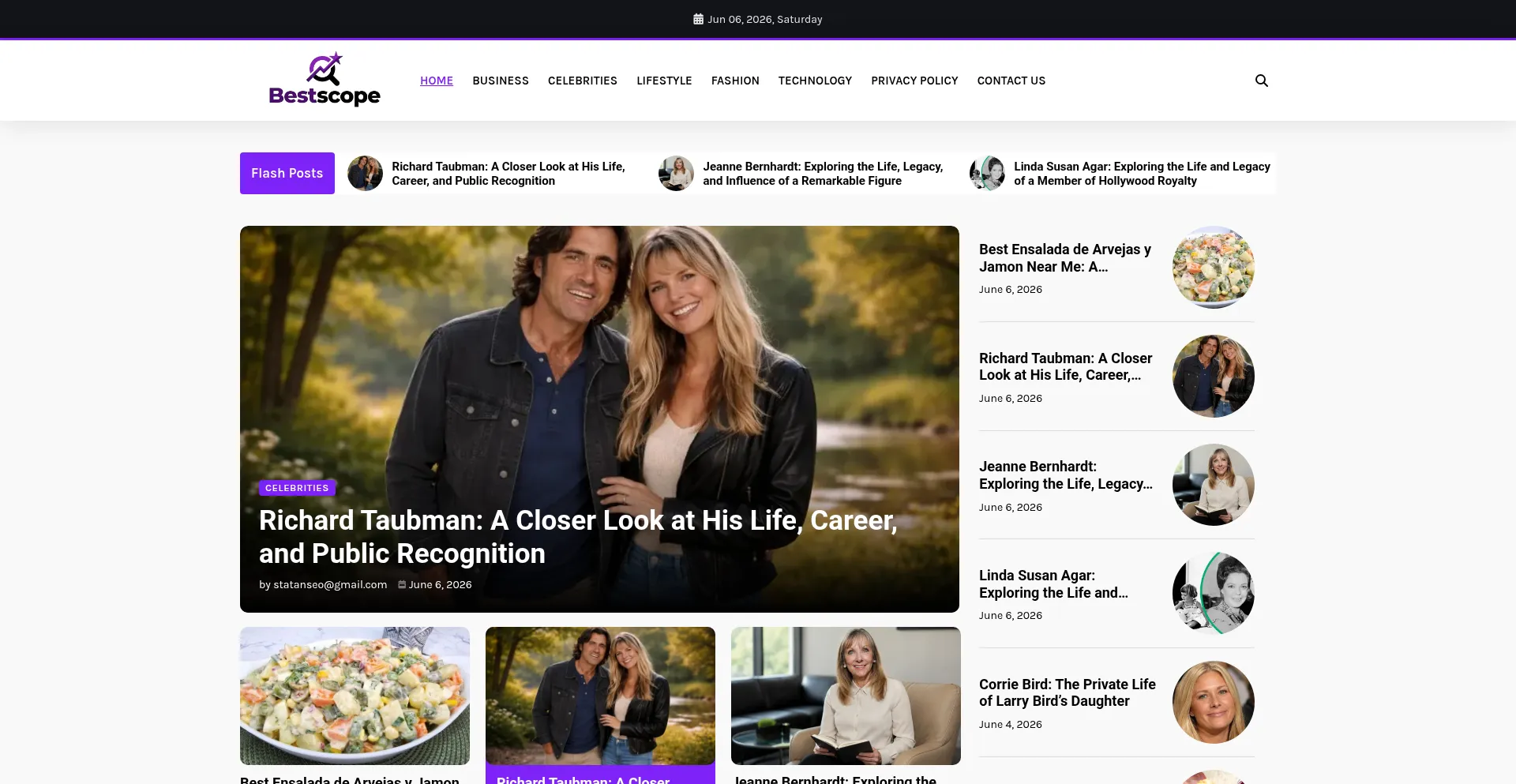The image size is (1516, 784).
Task: Click Richard Taubman flash post round thumbnail
Action: (x=365, y=173)
